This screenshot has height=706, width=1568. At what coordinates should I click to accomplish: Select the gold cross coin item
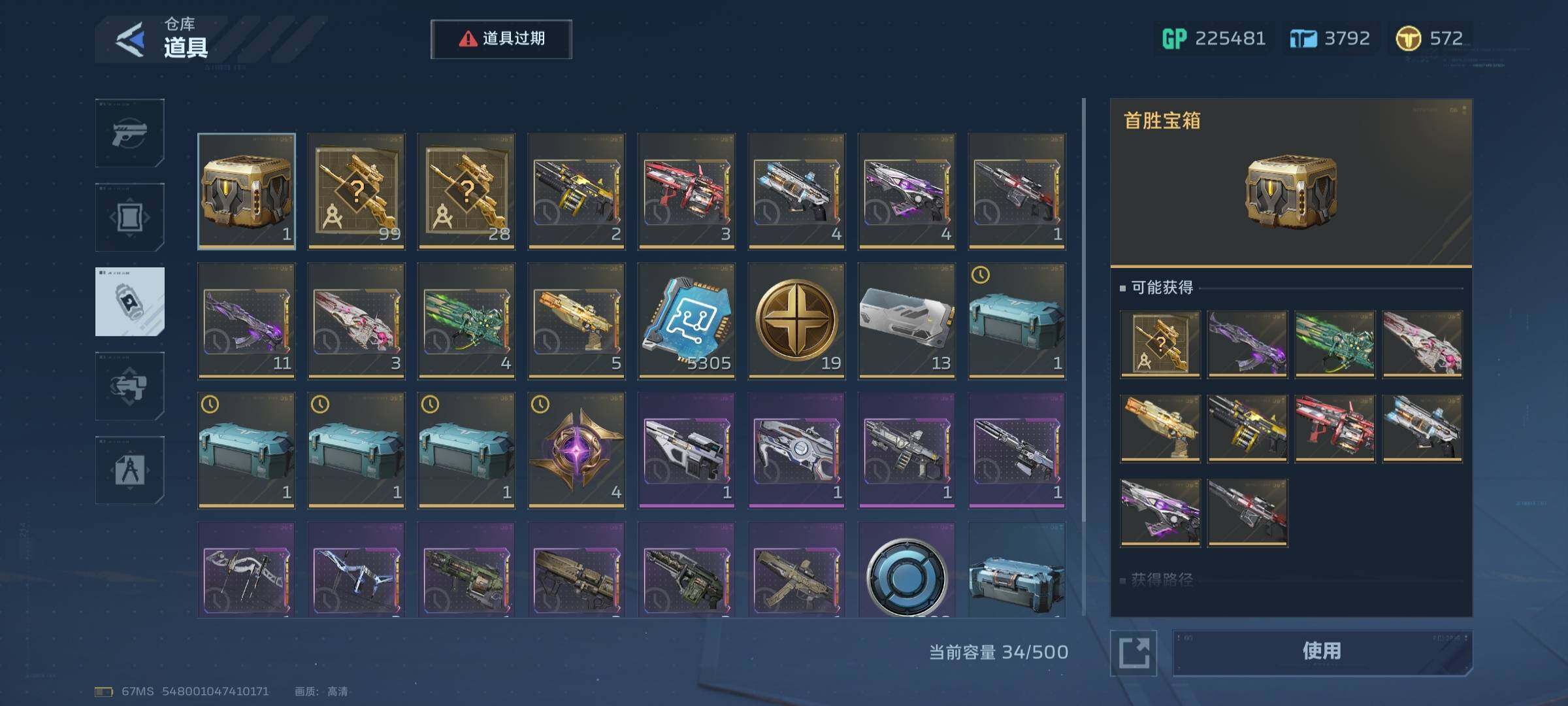(796, 321)
